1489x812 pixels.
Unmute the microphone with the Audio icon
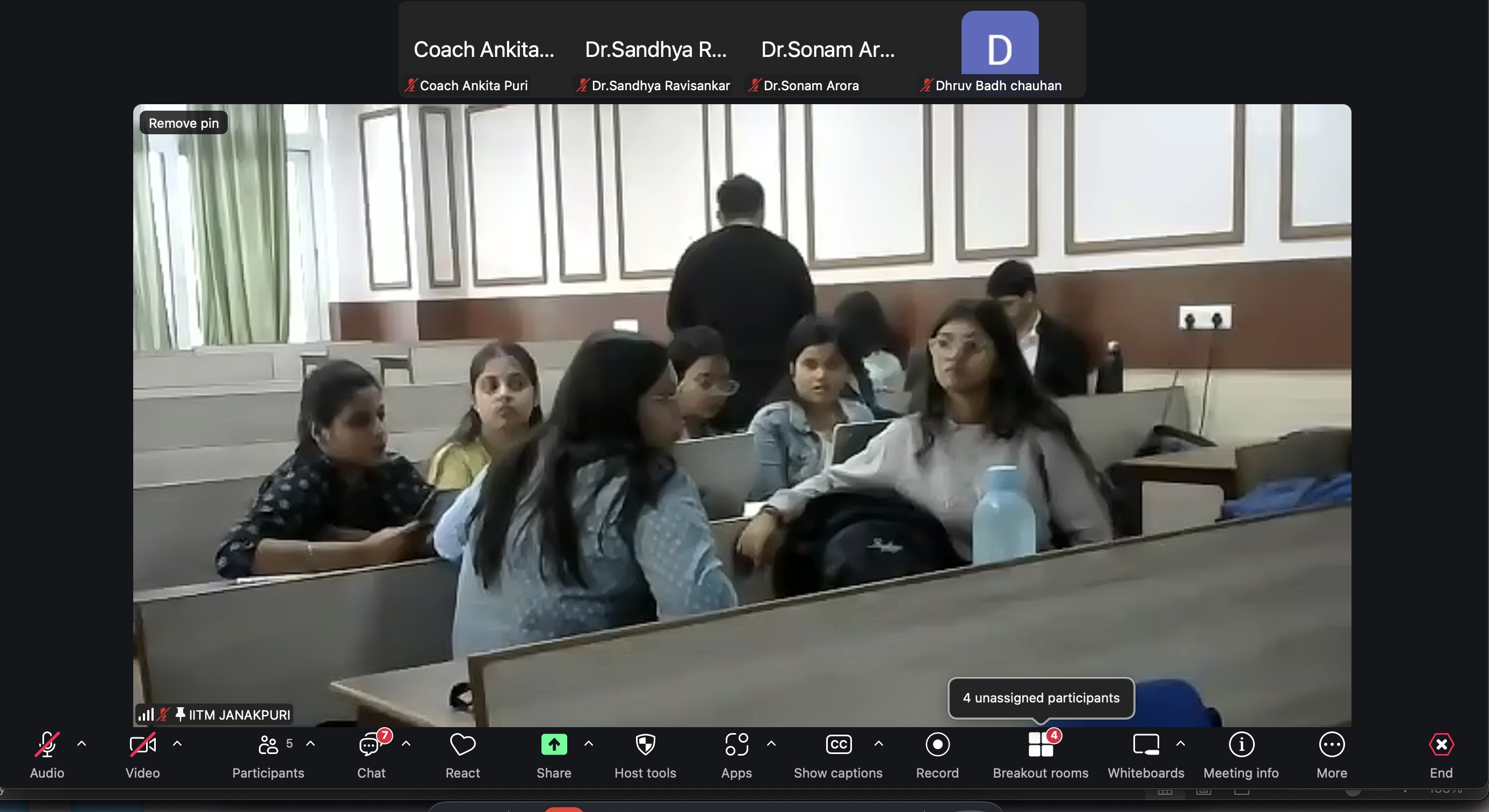tap(47, 745)
